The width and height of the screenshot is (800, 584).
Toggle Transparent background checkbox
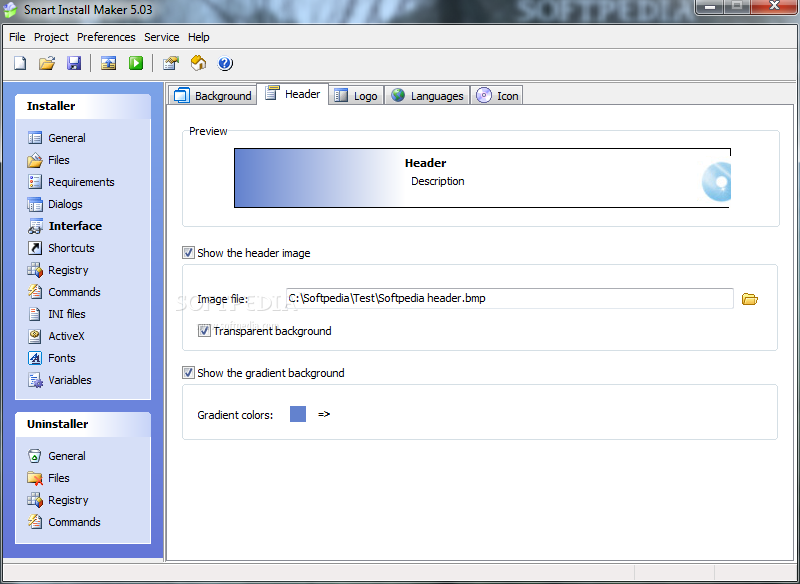[x=204, y=331]
